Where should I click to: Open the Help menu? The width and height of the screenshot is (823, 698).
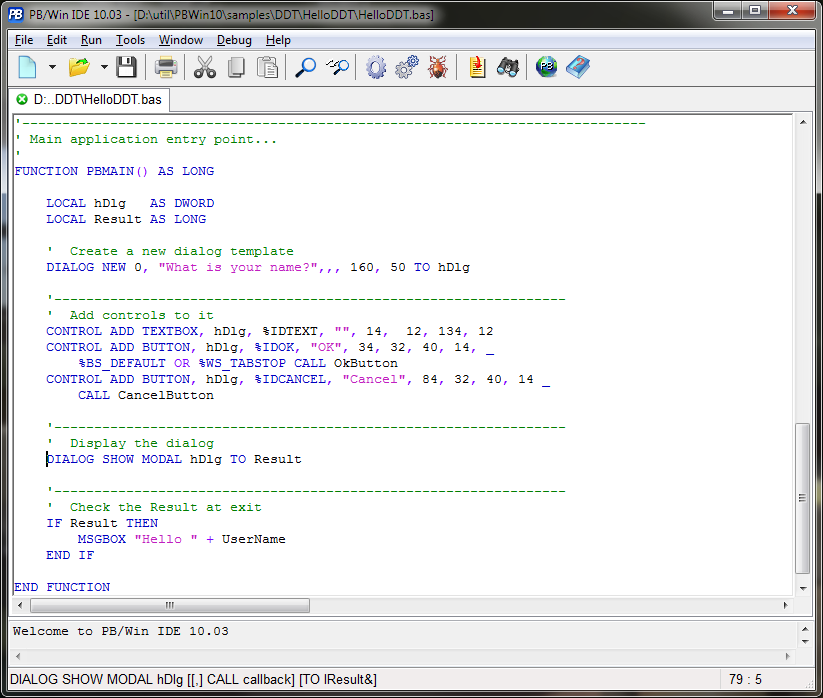coord(278,40)
